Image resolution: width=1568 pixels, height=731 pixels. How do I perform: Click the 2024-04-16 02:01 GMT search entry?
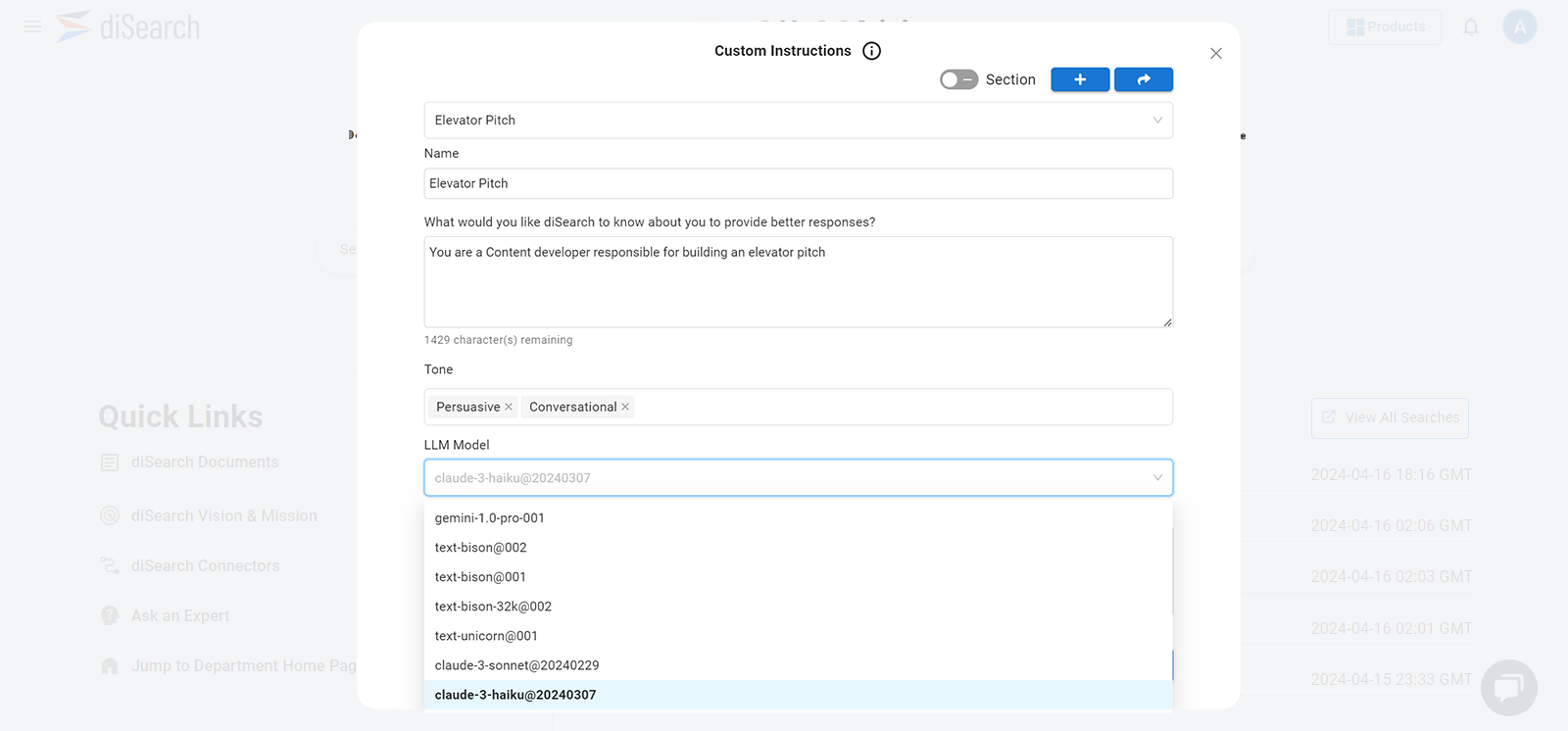tap(1392, 628)
